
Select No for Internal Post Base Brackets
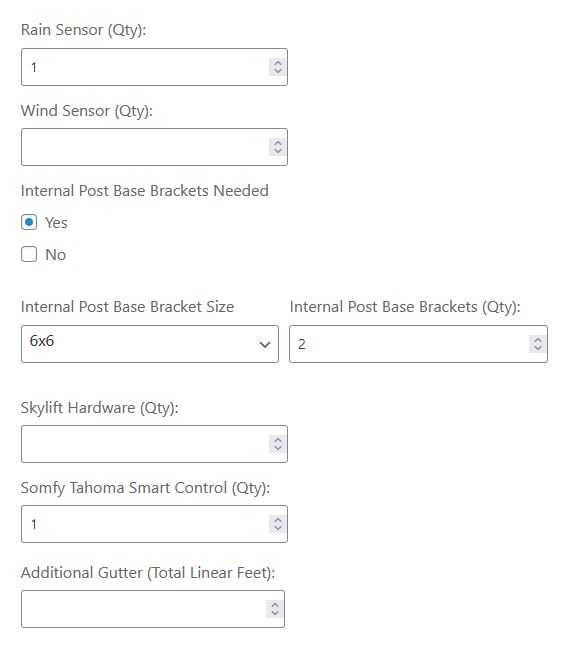click(x=29, y=254)
